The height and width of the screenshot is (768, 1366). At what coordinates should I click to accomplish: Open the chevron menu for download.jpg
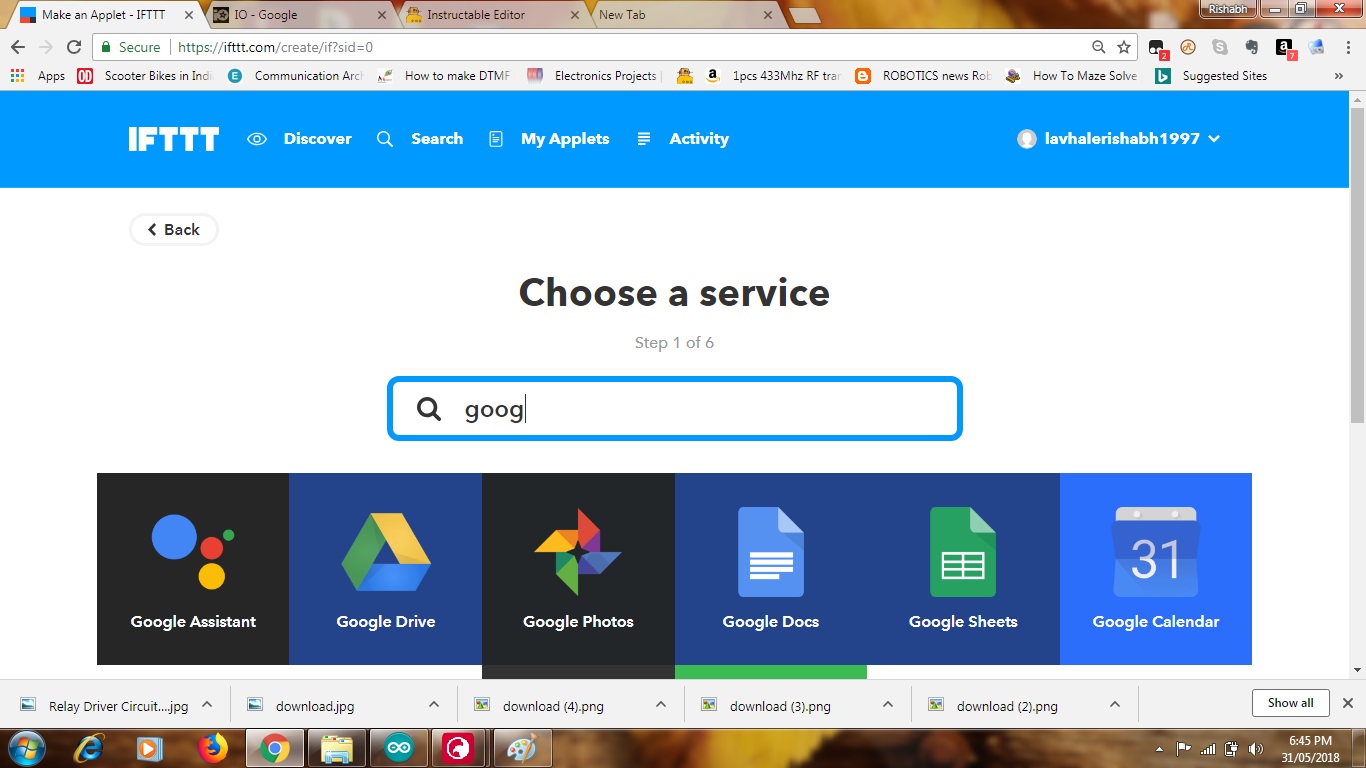(434, 704)
